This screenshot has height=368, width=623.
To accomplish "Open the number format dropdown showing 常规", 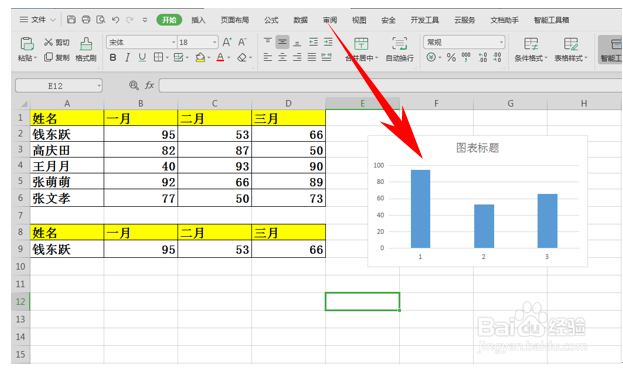I will (501, 42).
